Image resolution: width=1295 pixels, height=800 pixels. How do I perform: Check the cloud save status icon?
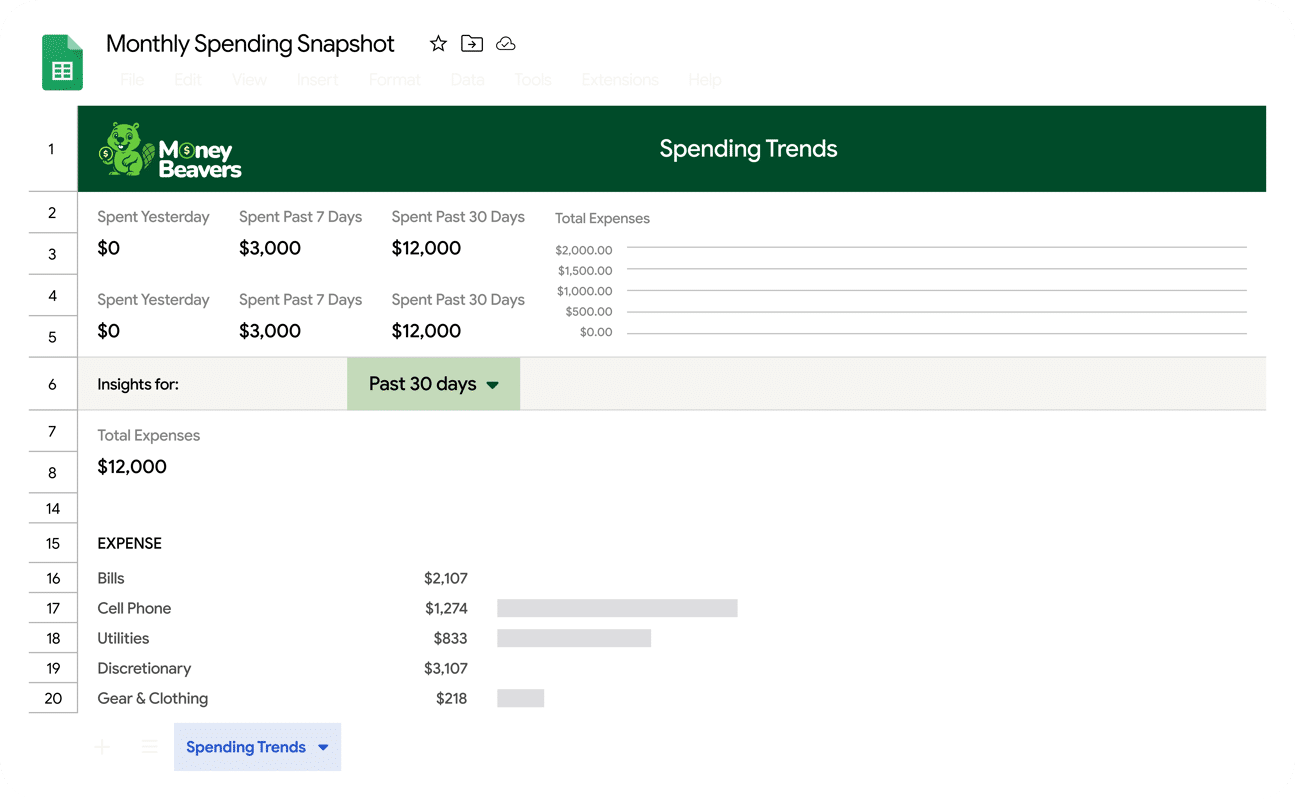(x=506, y=43)
